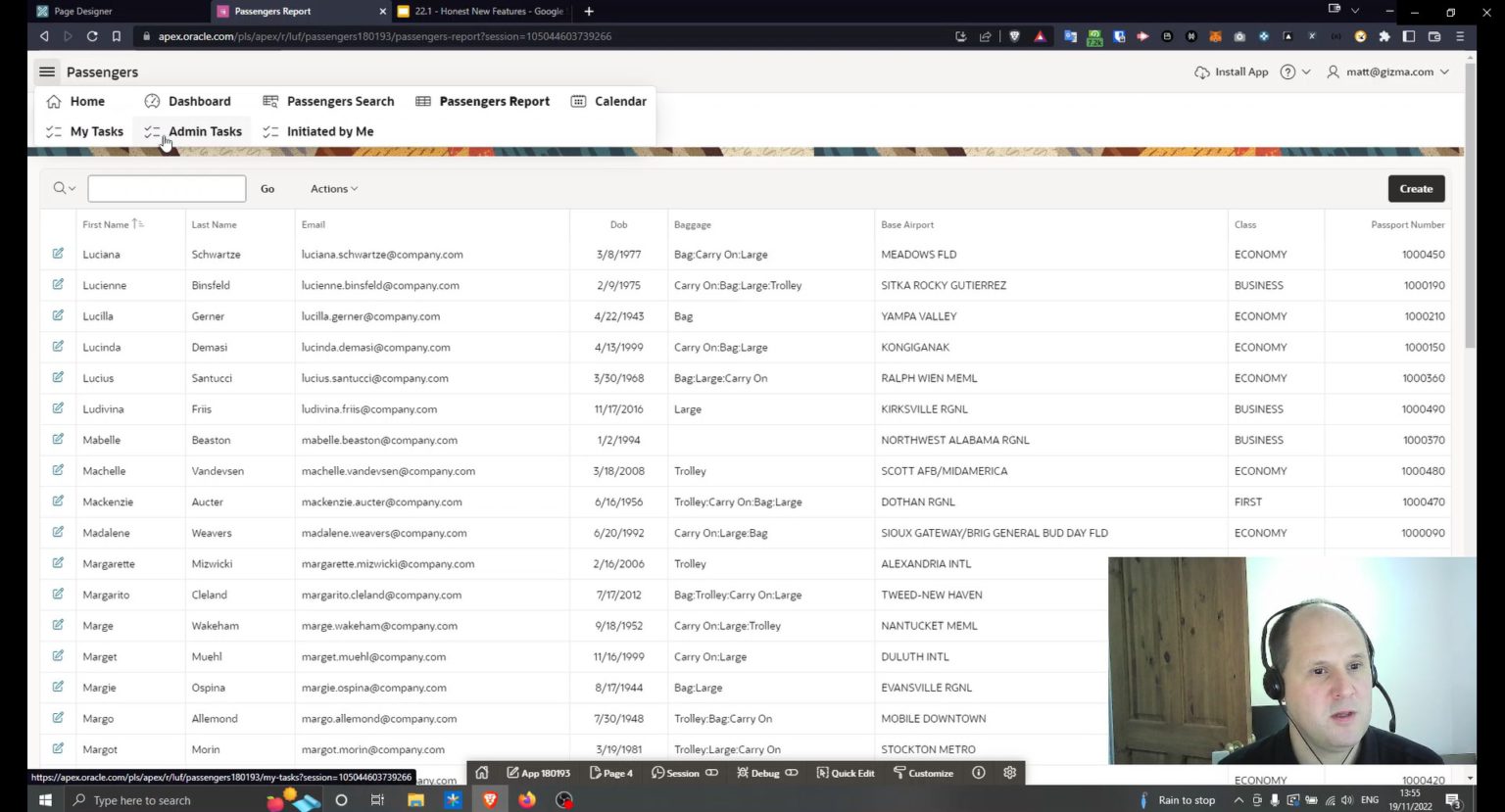Select the Dashboard menu item

pyautogui.click(x=202, y=101)
